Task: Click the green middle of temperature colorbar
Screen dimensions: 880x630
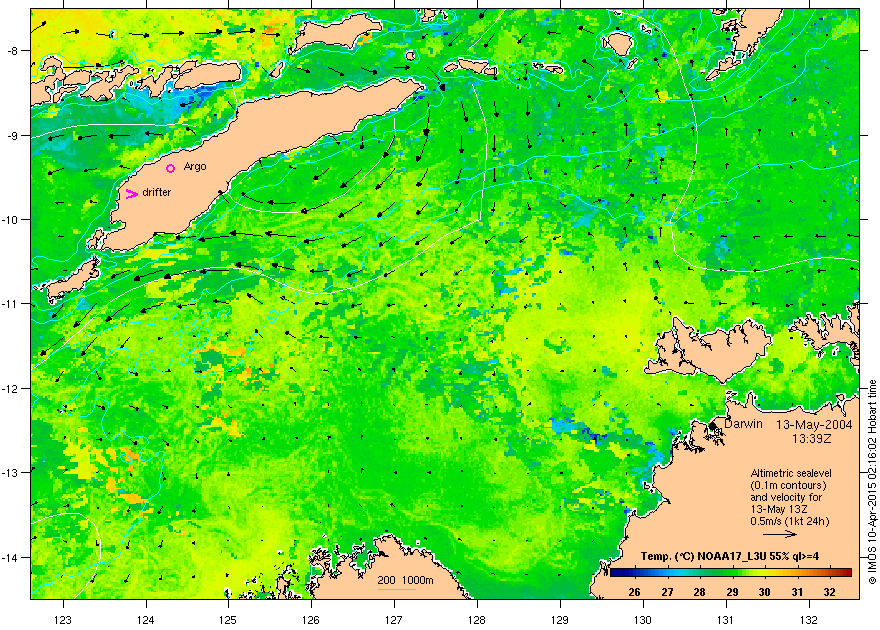Action: click(731, 573)
